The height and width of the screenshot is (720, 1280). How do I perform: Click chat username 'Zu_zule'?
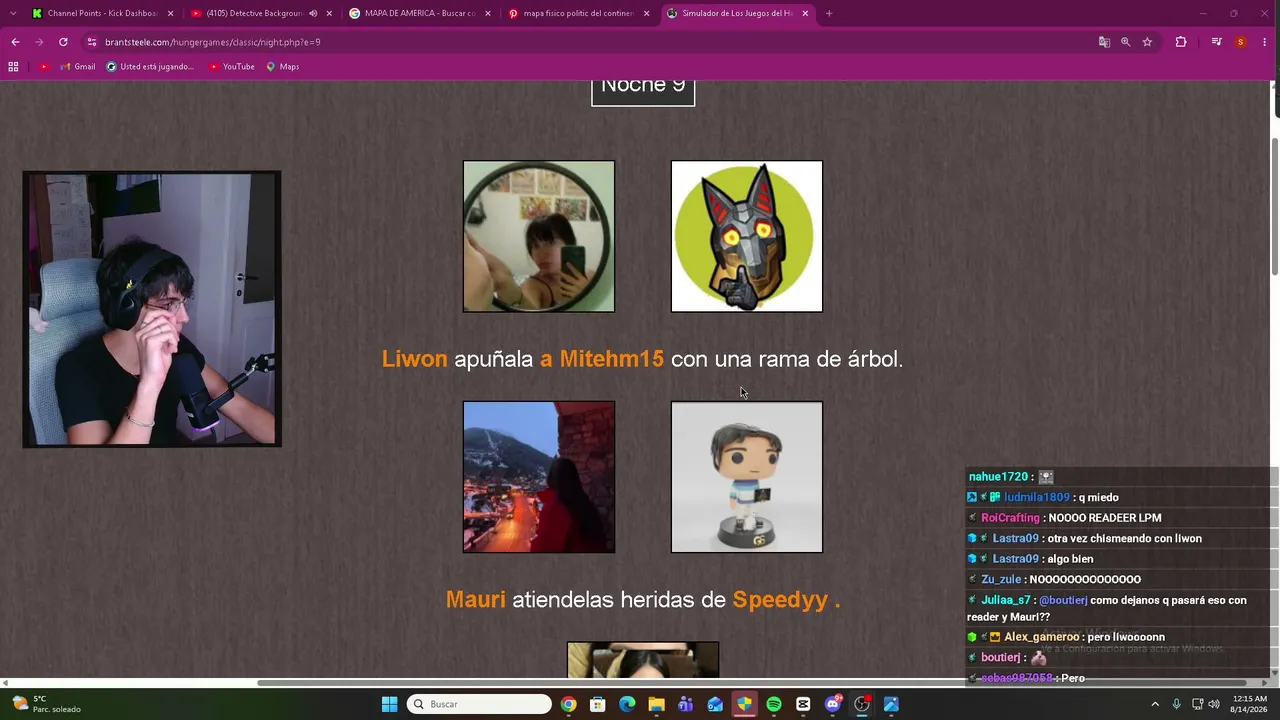(x=1001, y=579)
